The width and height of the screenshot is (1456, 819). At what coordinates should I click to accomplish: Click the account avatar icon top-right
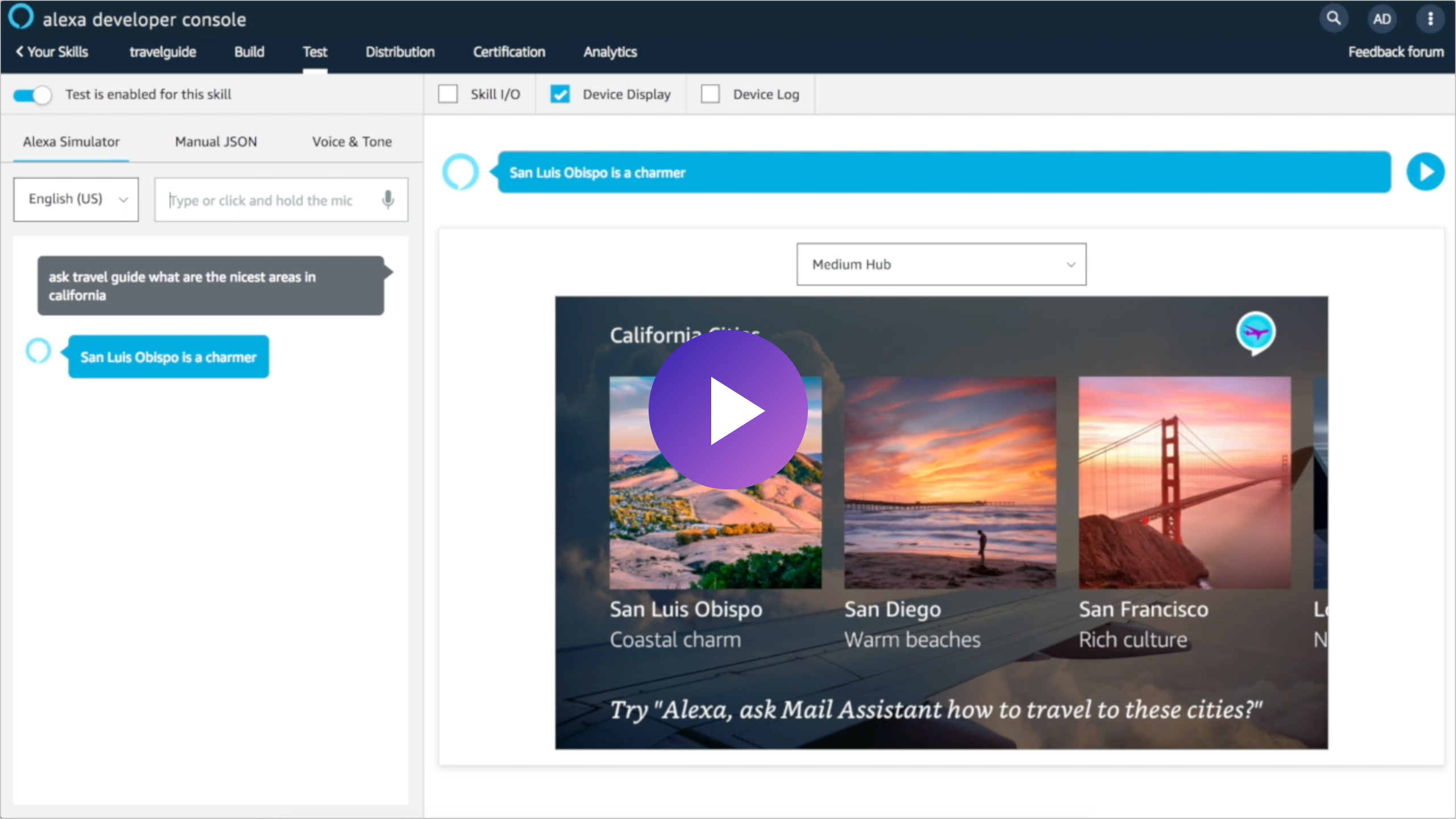(x=1382, y=18)
